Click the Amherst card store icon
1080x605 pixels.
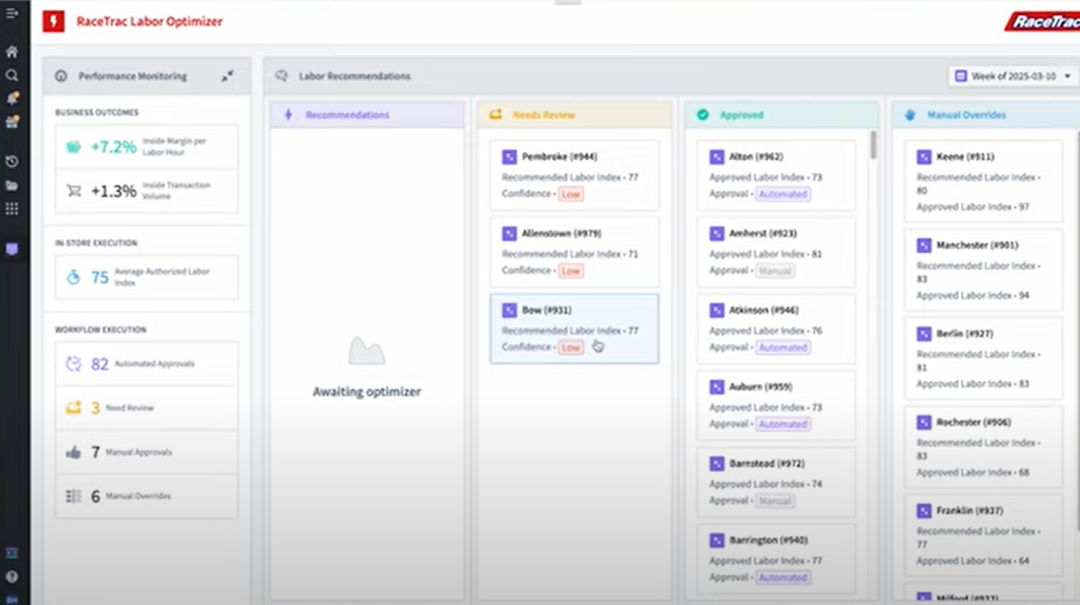pos(716,234)
